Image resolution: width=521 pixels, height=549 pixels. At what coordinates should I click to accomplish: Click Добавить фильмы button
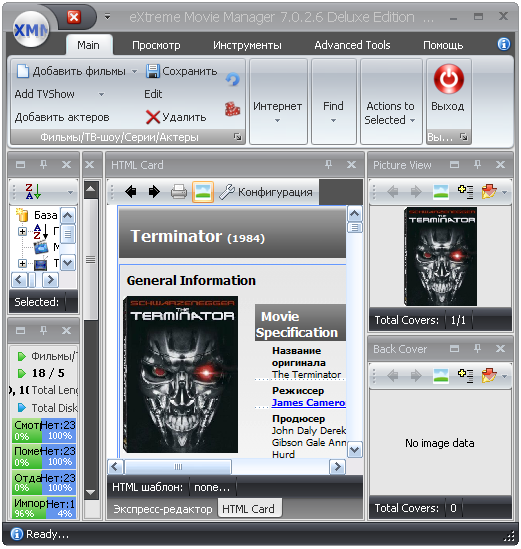tap(71, 71)
